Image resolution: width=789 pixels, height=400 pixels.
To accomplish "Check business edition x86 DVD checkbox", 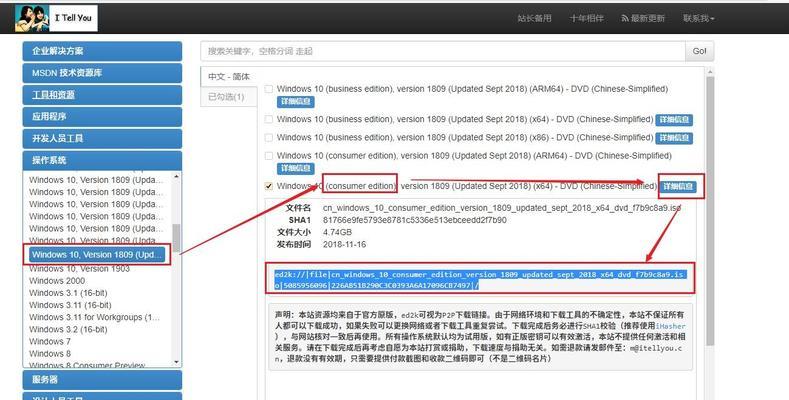I will click(269, 137).
